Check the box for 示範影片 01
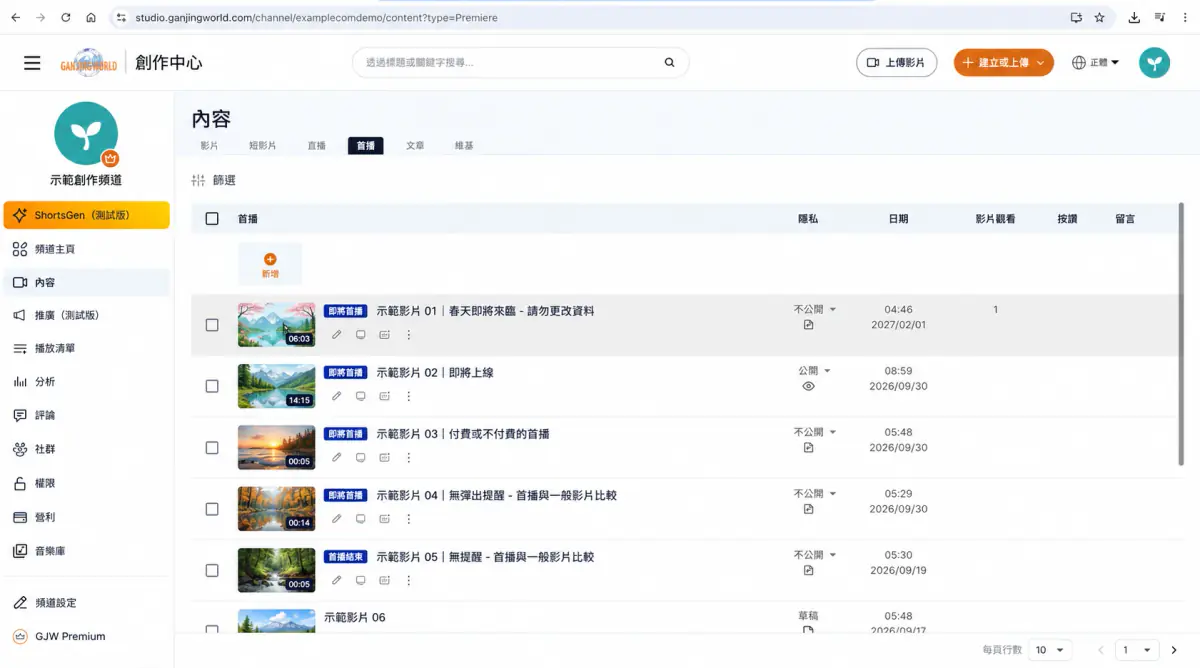1200x668 pixels. point(212,325)
